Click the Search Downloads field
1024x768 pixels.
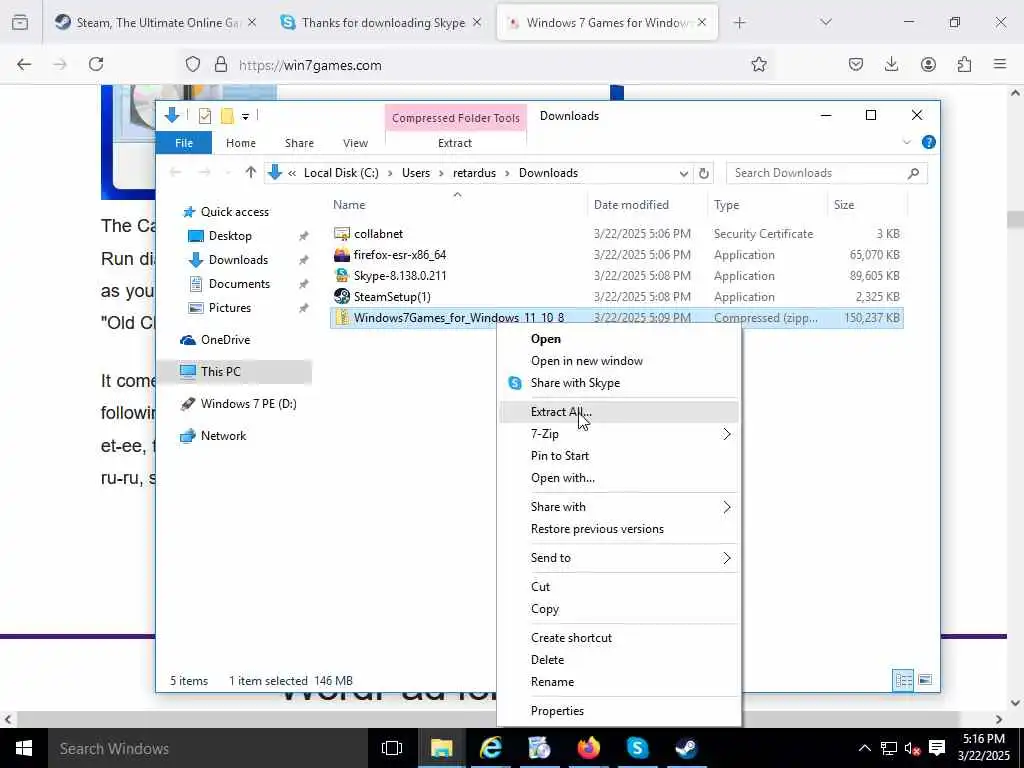[826, 173]
